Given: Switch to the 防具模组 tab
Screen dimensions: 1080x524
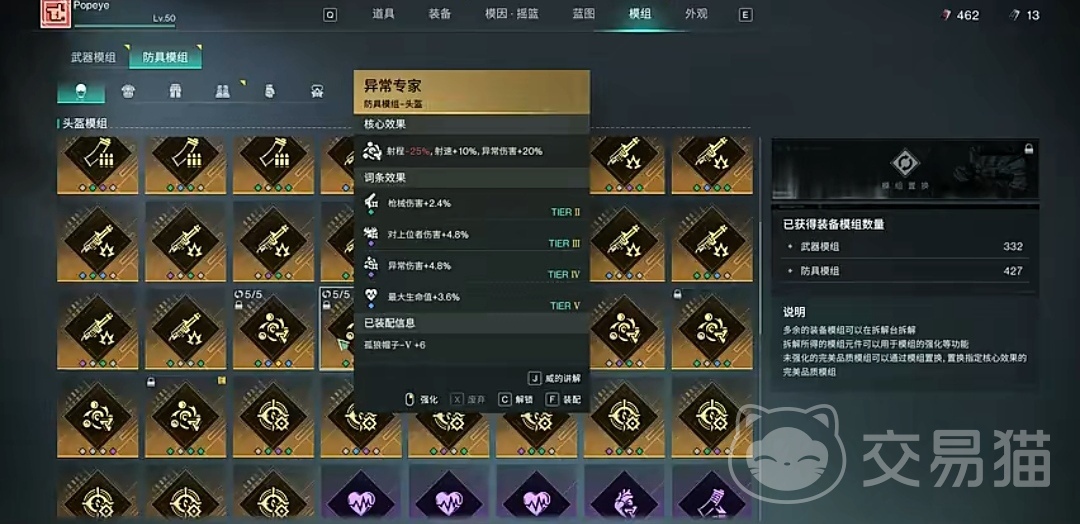Looking at the screenshot, I should click(x=165, y=57).
